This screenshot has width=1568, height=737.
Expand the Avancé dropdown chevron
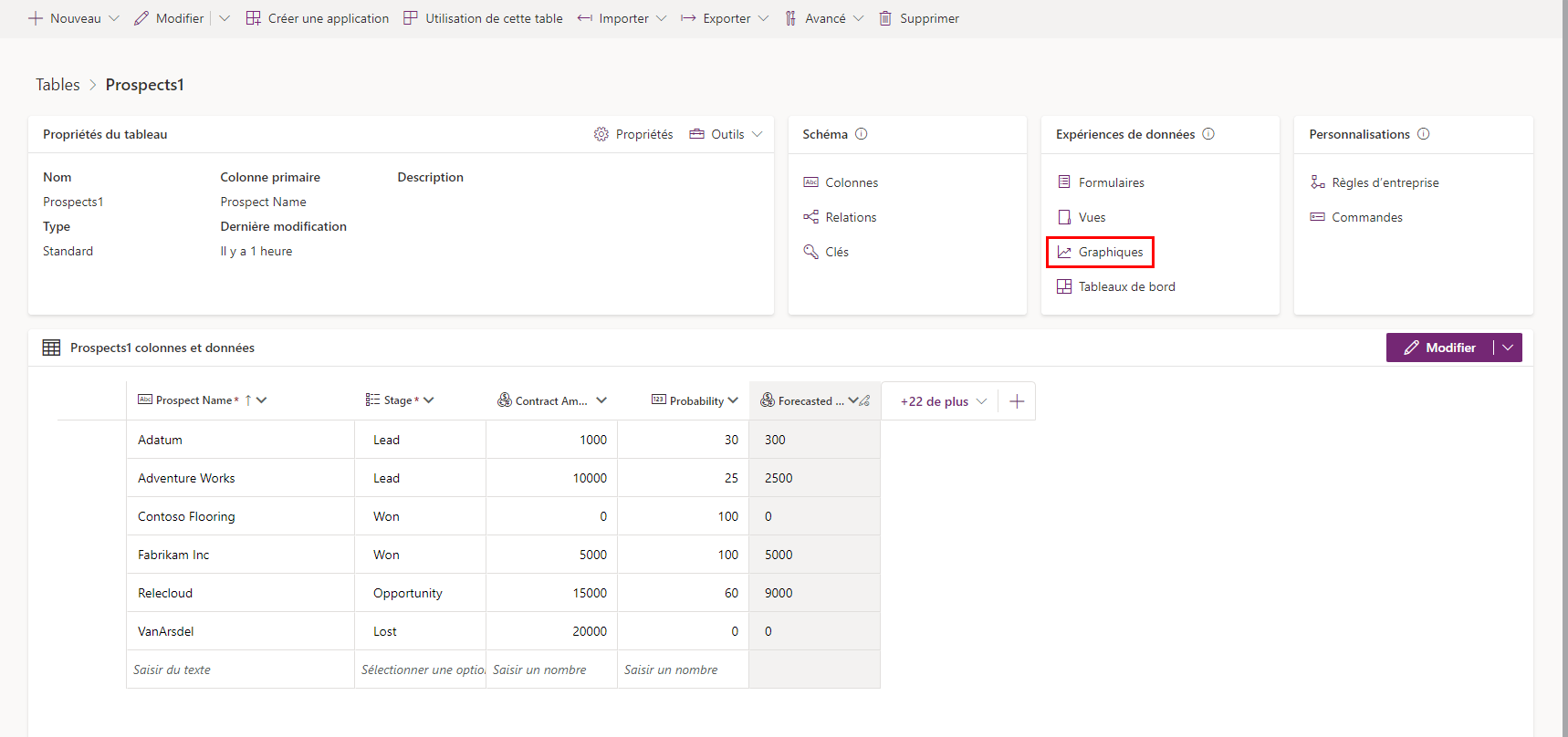[859, 18]
